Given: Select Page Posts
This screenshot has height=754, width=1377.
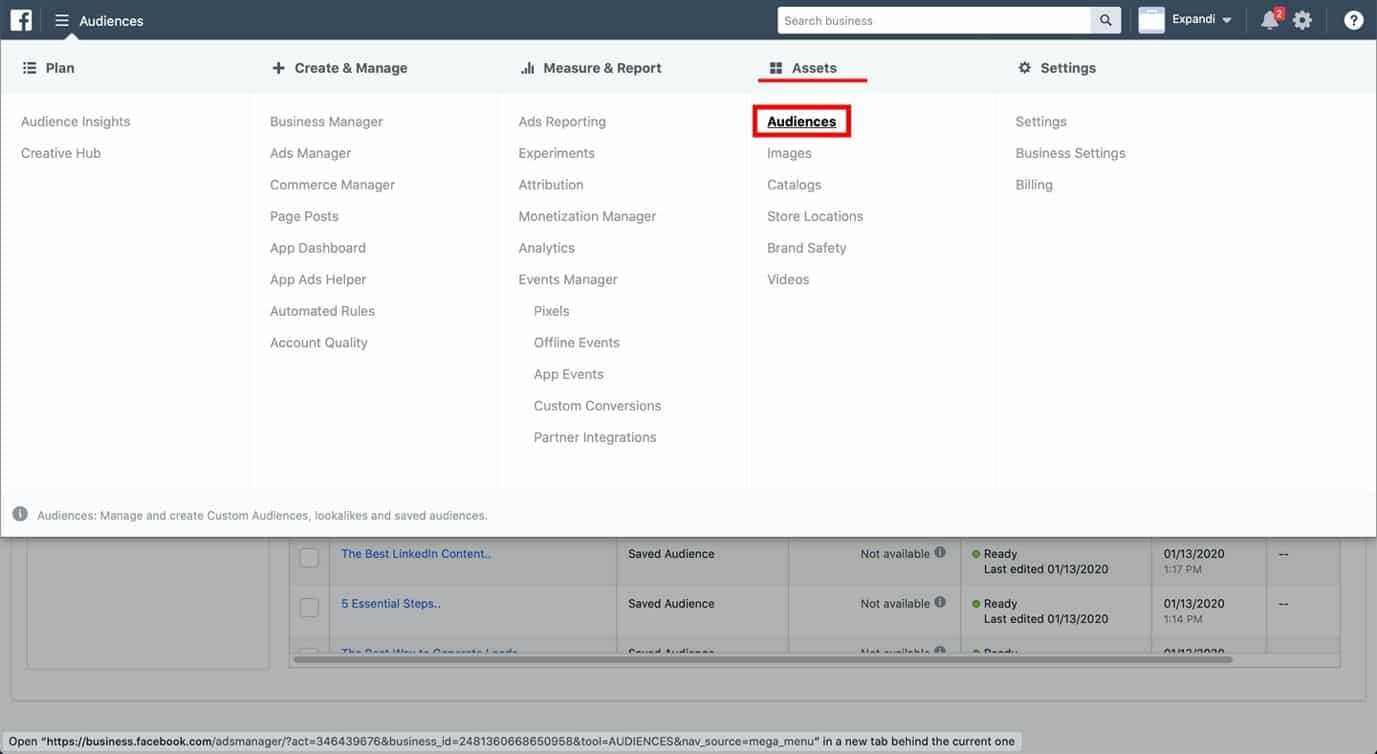Looking at the screenshot, I should point(304,216).
